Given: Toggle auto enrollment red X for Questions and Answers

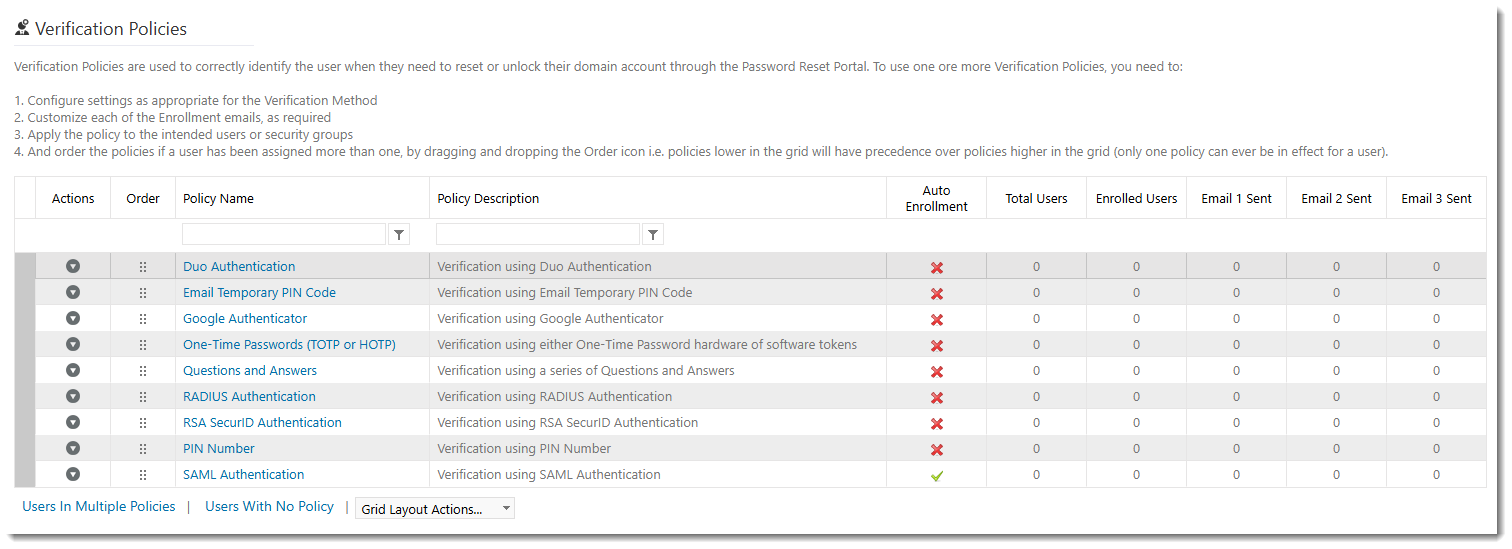Looking at the screenshot, I should point(937,372).
